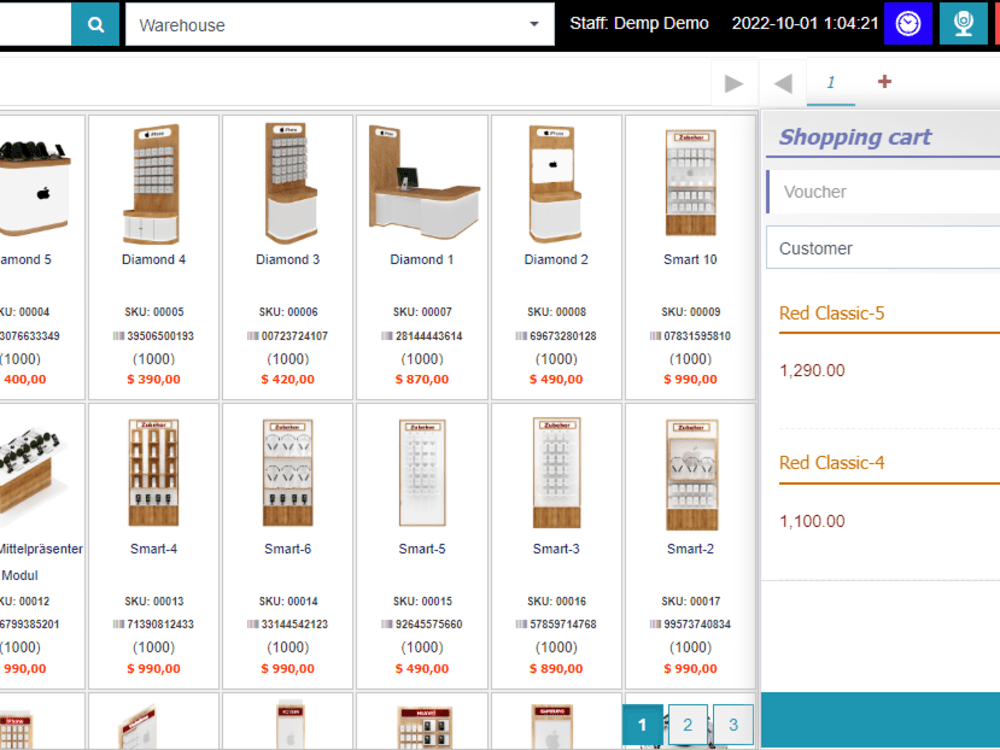
Task: Click the $ 390,00 price of Diamond 4
Action: pos(154,379)
